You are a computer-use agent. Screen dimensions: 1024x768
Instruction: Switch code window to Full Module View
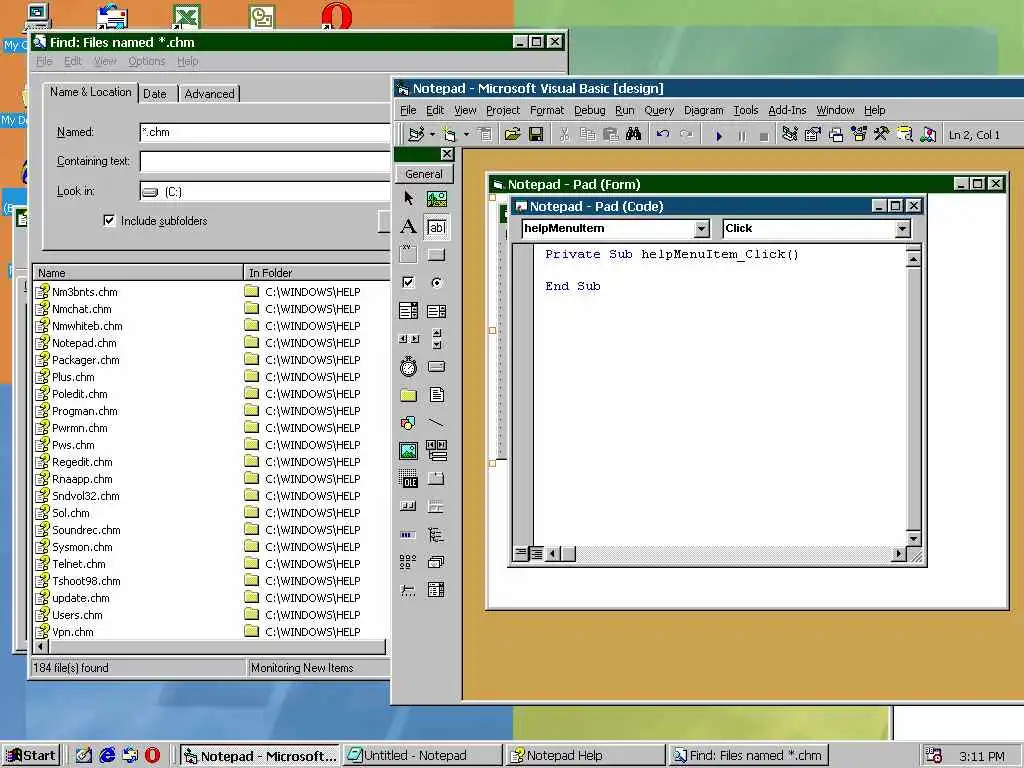click(536, 554)
